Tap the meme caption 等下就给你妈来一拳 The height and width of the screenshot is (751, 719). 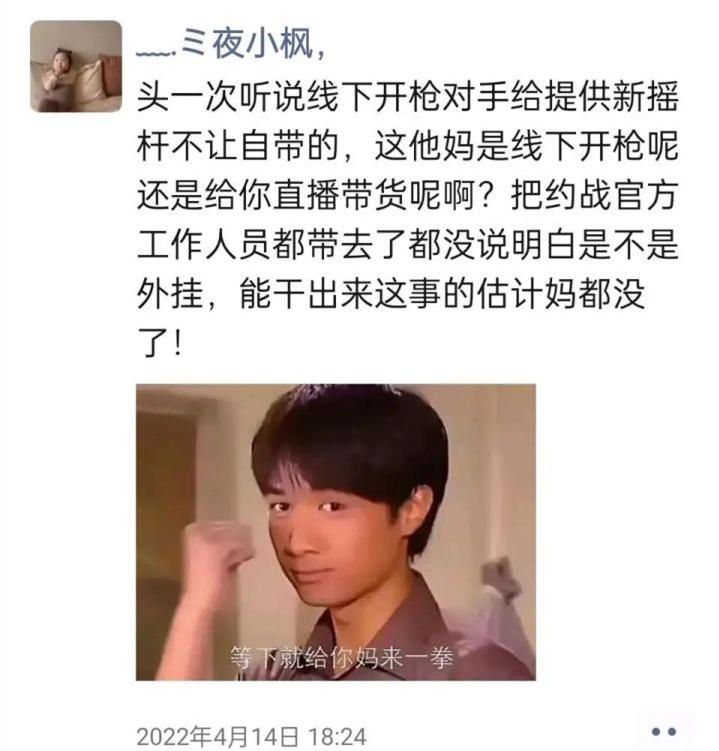[x=342, y=658]
